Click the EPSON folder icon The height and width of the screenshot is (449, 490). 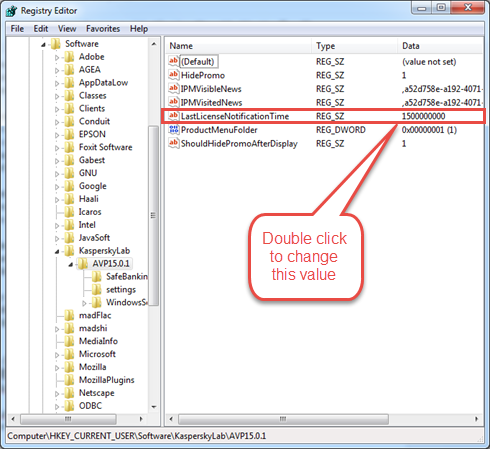tap(69, 134)
